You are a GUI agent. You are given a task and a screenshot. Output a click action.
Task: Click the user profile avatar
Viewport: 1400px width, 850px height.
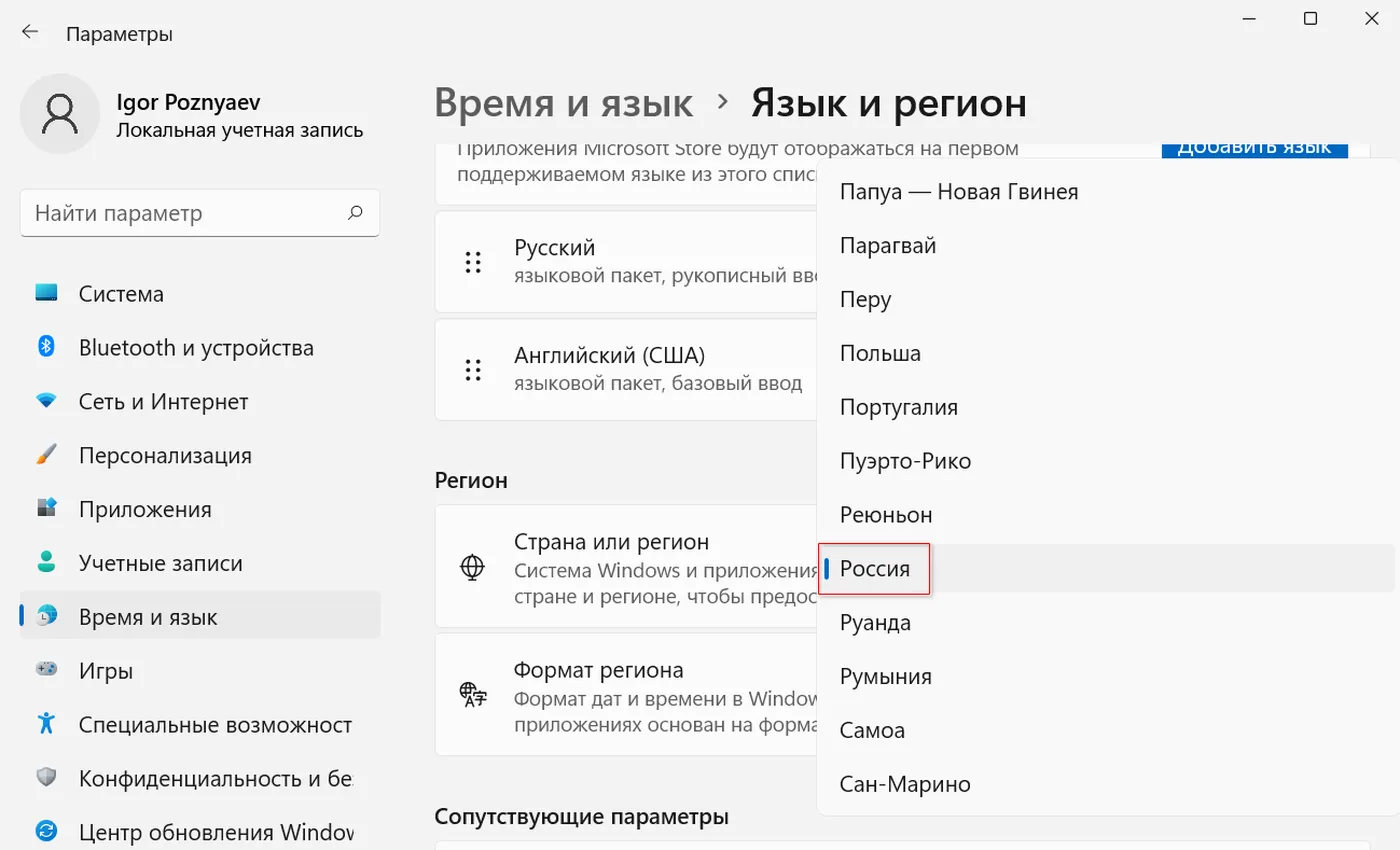tap(60, 114)
